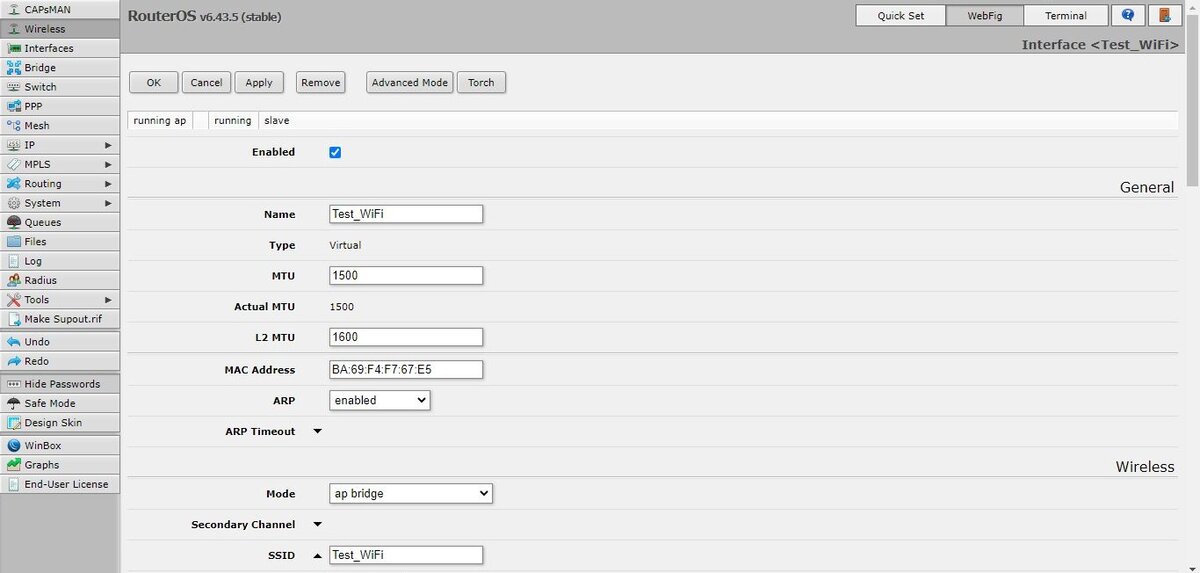Viewport: 1200px width, 573px height.
Task: Click the Undo arrow icon
Action: pyautogui.click(x=14, y=342)
